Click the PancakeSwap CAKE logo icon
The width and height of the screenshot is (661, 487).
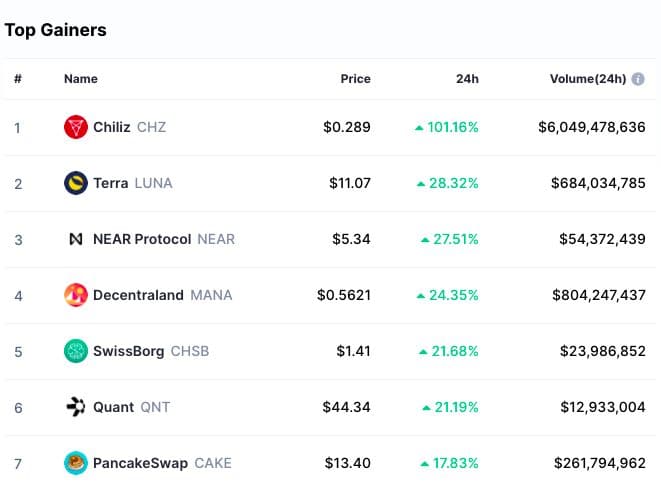tap(75, 463)
